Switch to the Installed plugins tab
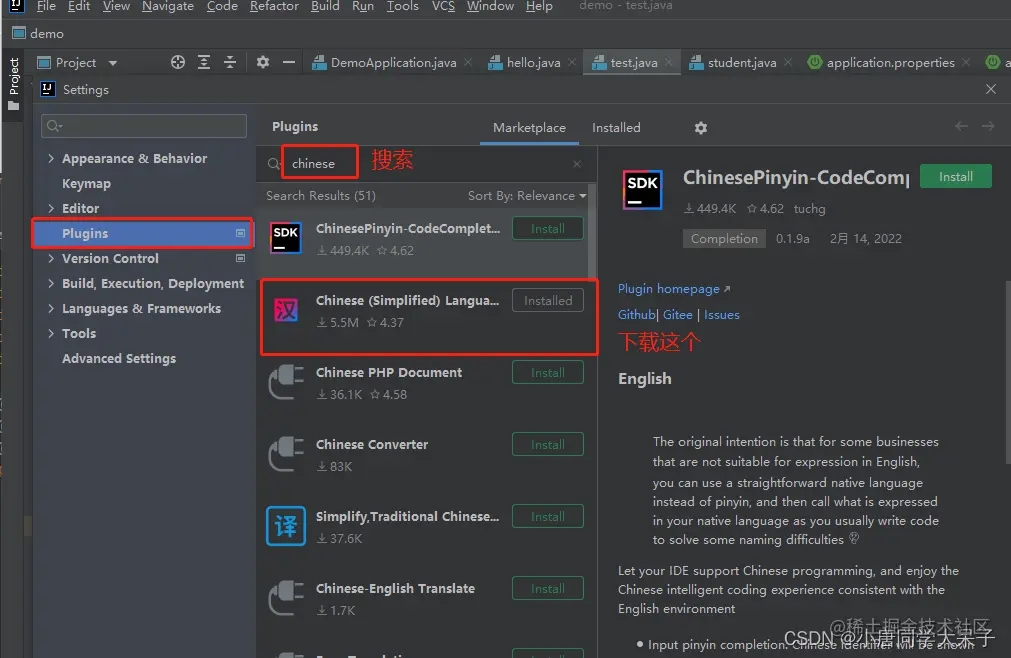 pos(616,128)
